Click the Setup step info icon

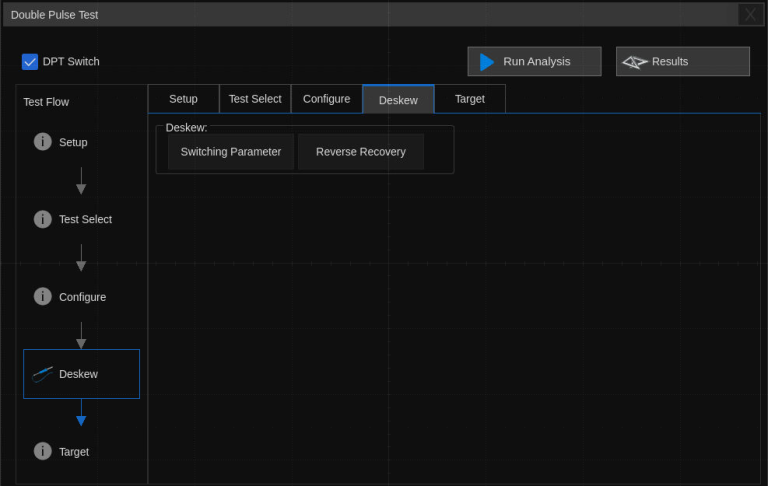coord(43,142)
